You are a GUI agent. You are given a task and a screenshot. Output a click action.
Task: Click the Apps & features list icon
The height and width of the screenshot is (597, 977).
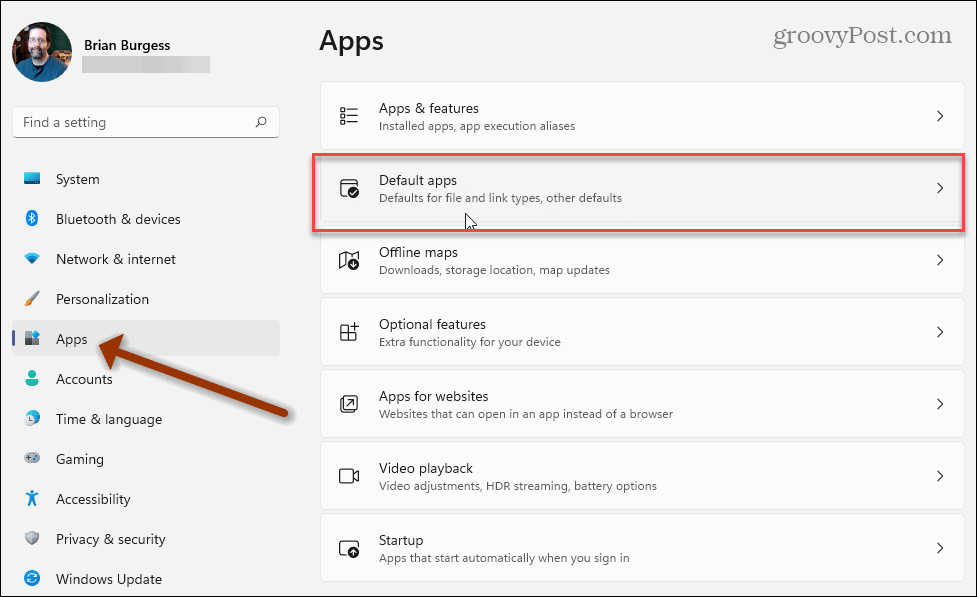[349, 116]
